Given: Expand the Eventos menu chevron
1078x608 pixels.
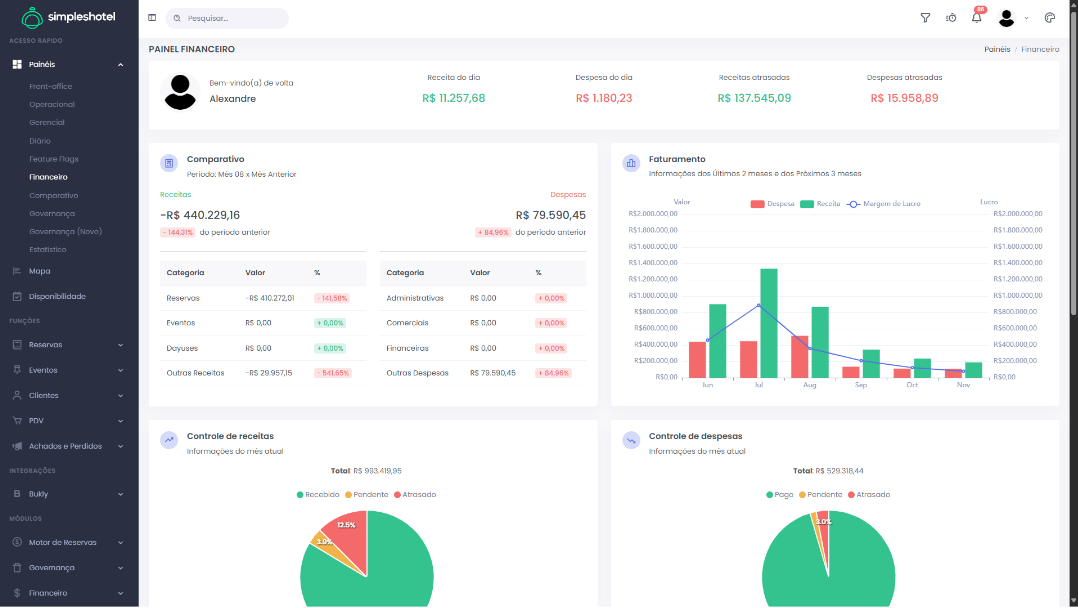Looking at the screenshot, I should [x=120, y=370].
